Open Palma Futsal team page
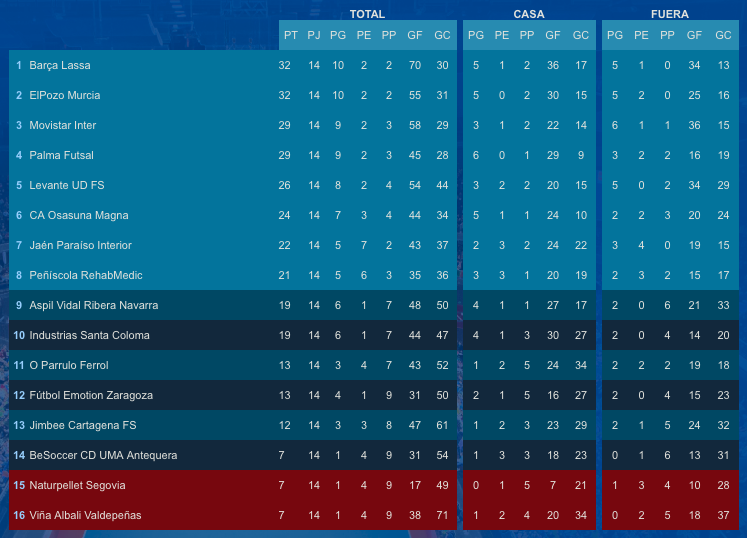This screenshot has height=538, width=747. [61, 156]
